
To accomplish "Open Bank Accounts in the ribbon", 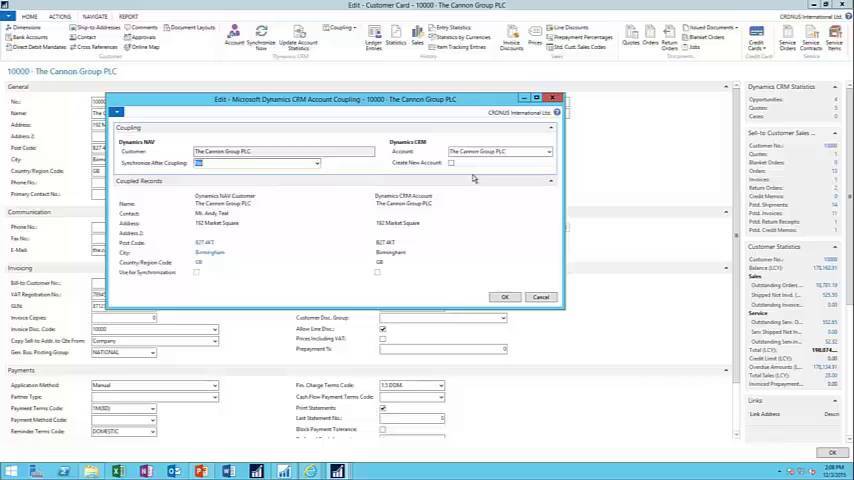I will coord(27,37).
